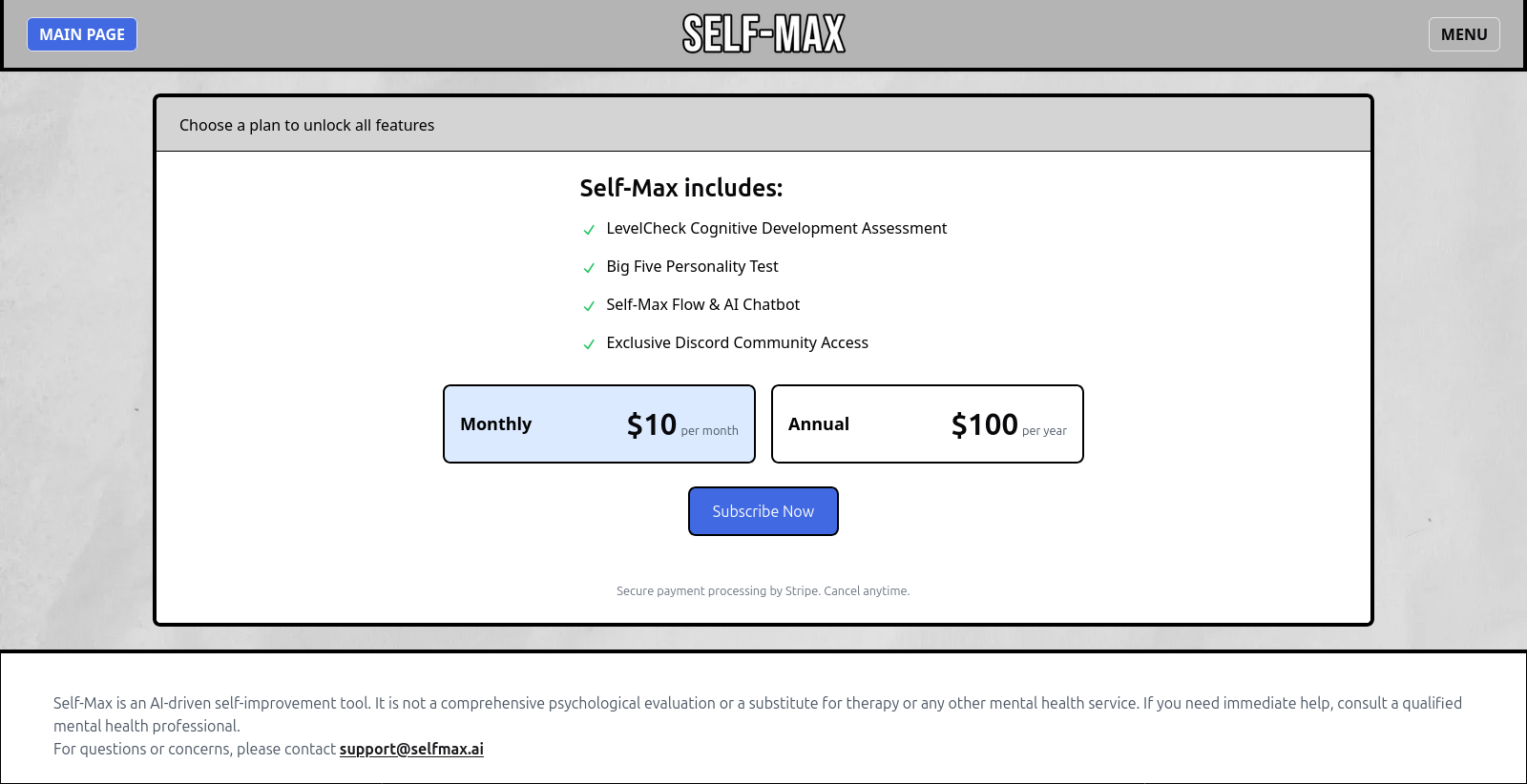The height and width of the screenshot is (784, 1527).
Task: Click the checkmark beside Self-Max Flow & AI Chatbot
Action: click(x=589, y=306)
